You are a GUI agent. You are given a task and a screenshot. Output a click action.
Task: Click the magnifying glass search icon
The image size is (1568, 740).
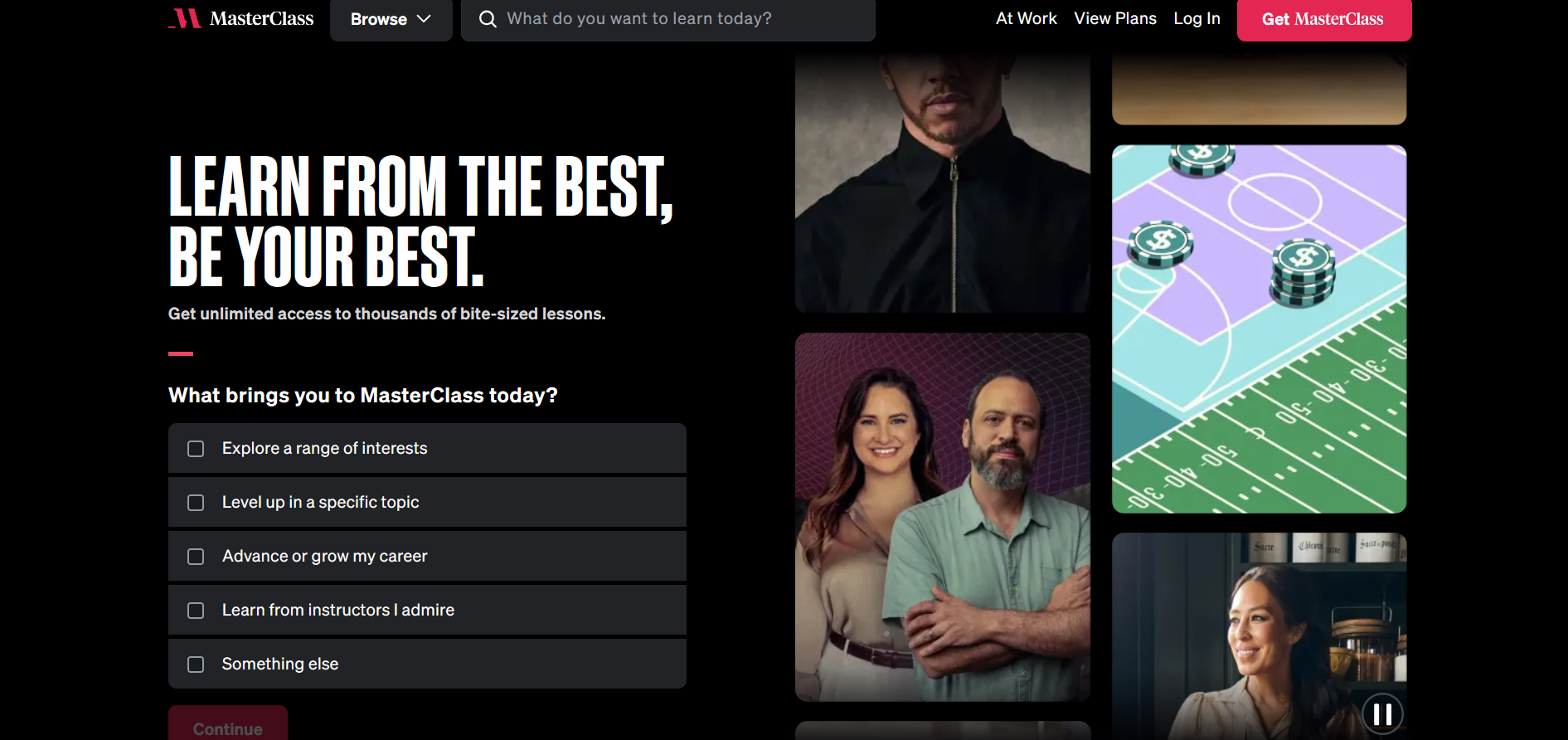point(488,19)
